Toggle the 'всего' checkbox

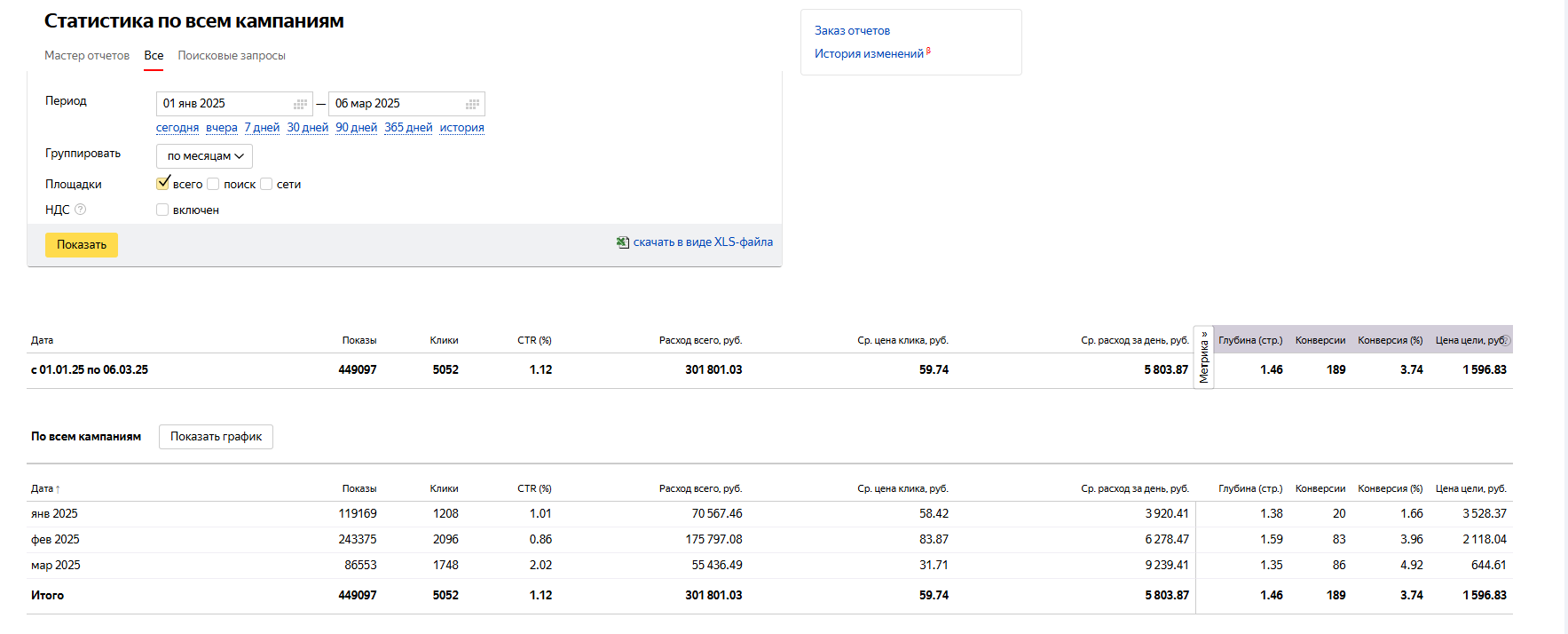point(162,183)
